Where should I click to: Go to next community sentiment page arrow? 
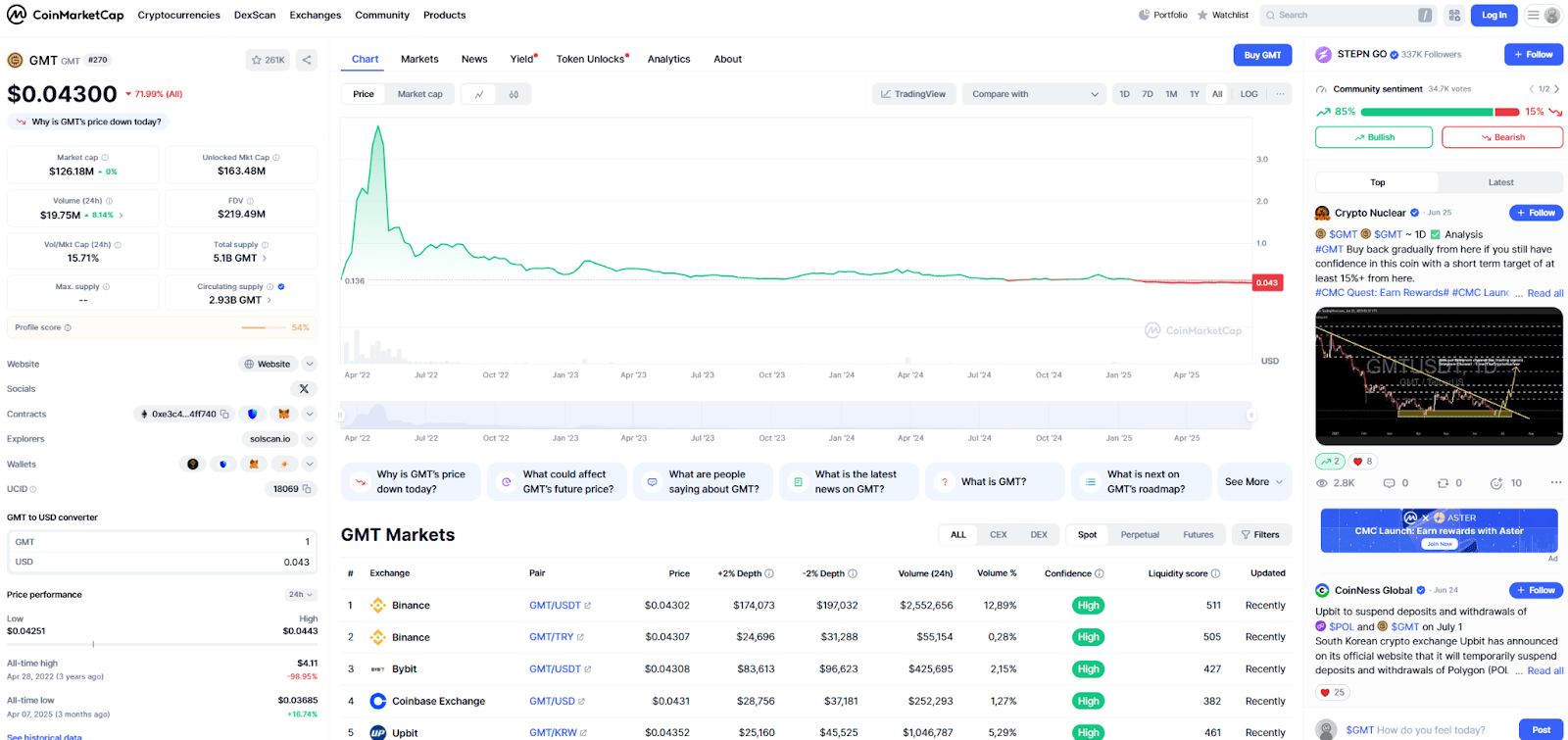[1556, 89]
